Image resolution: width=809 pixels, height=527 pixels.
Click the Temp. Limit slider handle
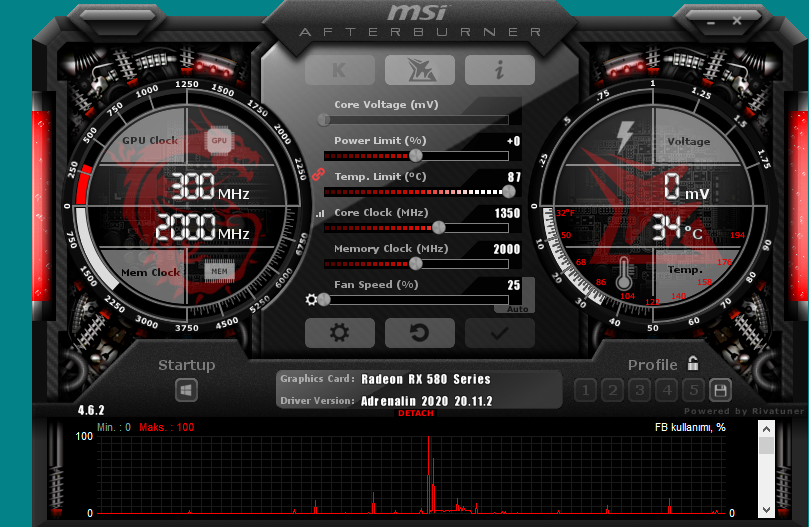[509, 191]
